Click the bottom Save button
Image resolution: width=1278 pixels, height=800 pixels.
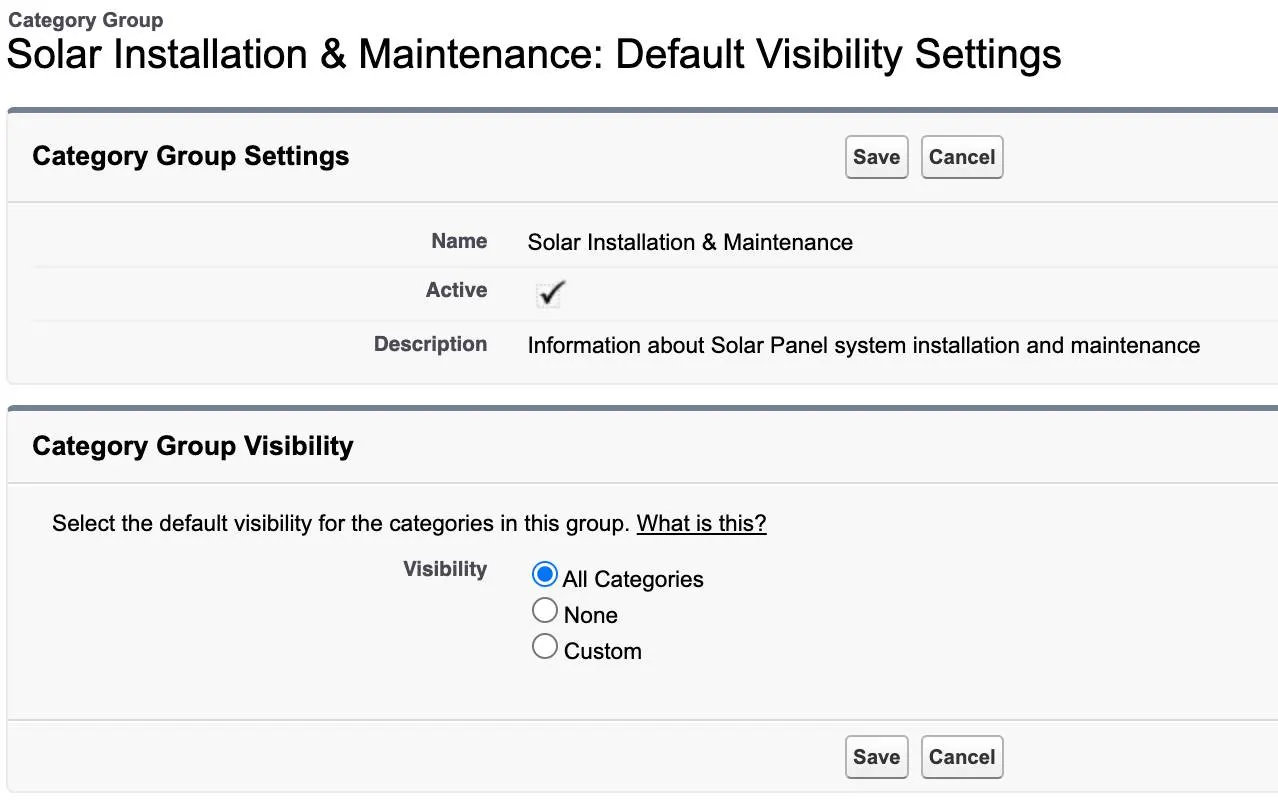click(876, 757)
